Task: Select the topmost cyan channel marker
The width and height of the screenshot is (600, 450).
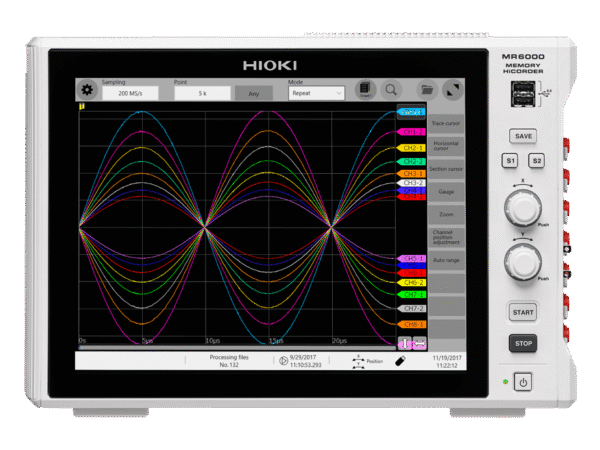Action: click(411, 112)
